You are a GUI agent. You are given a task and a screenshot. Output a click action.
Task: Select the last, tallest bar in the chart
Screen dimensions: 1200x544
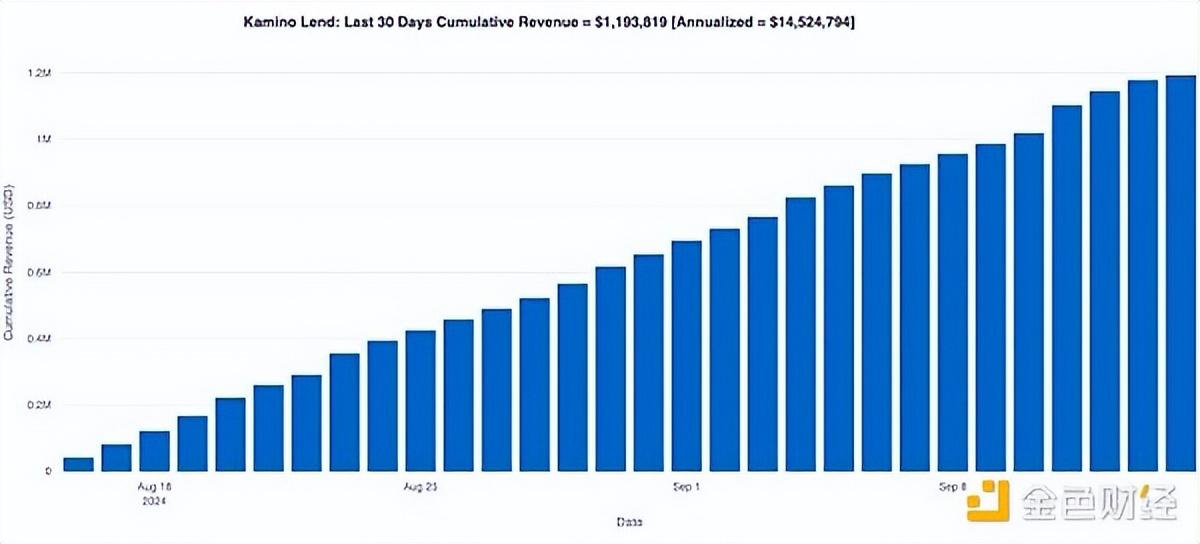(1181, 273)
